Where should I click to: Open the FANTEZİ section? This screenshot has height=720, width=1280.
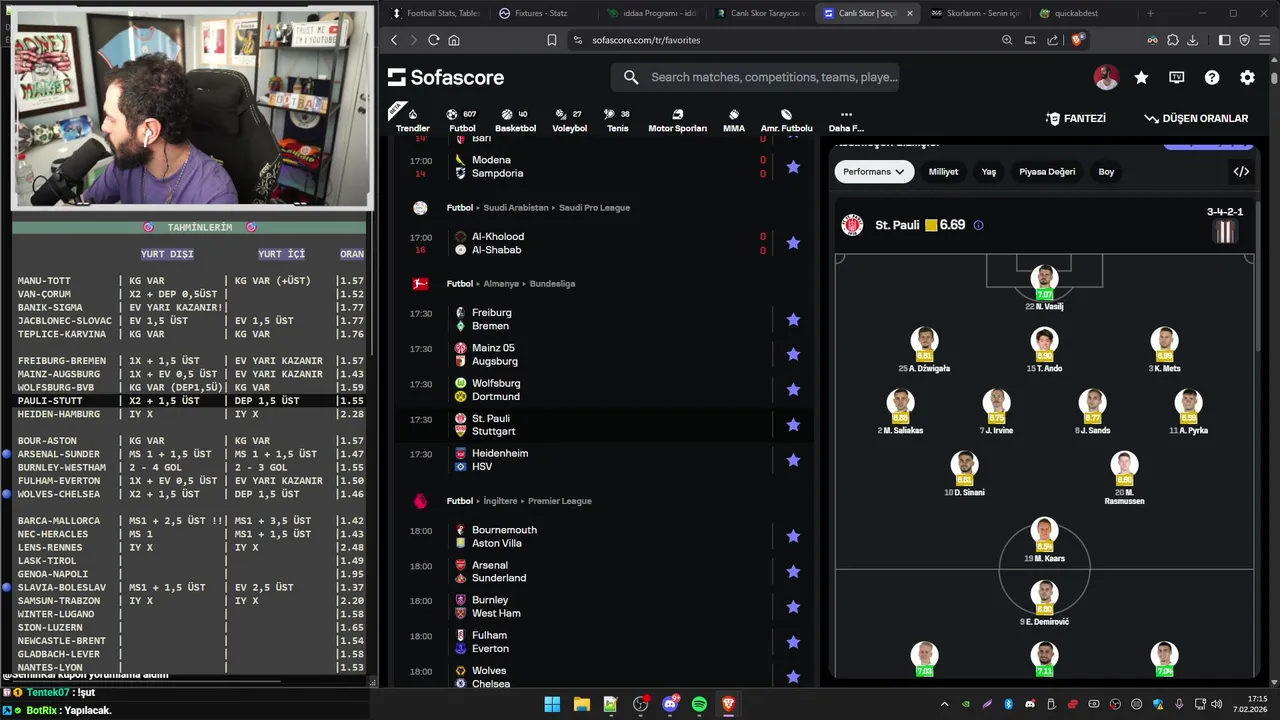[x=1076, y=118]
